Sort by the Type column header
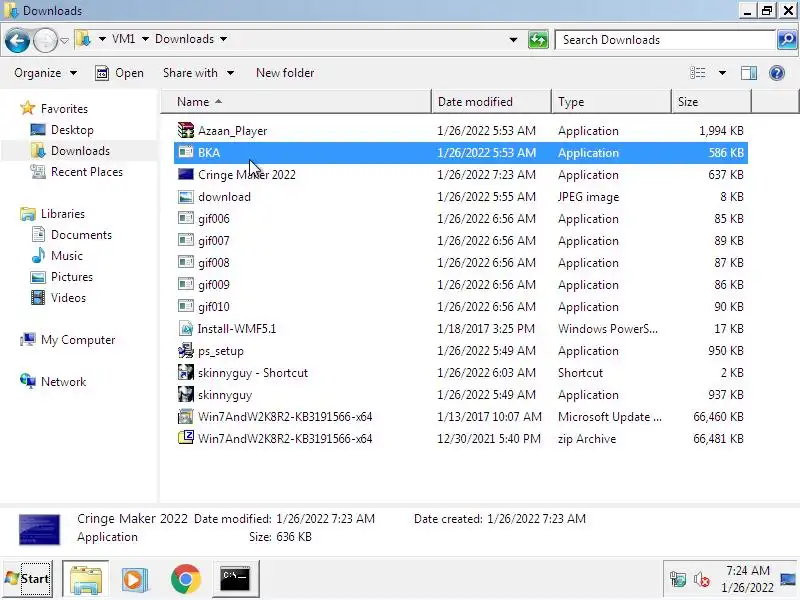 [x=611, y=102]
